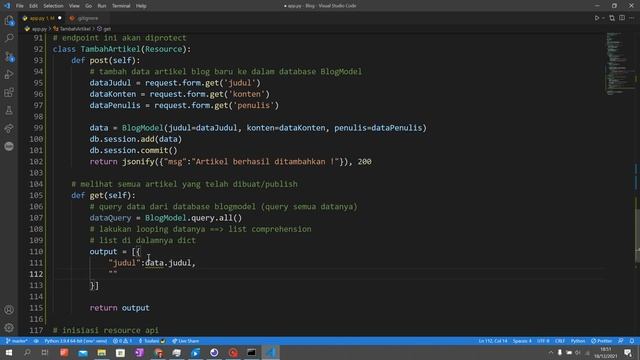Open the File menu

click(20, 6)
